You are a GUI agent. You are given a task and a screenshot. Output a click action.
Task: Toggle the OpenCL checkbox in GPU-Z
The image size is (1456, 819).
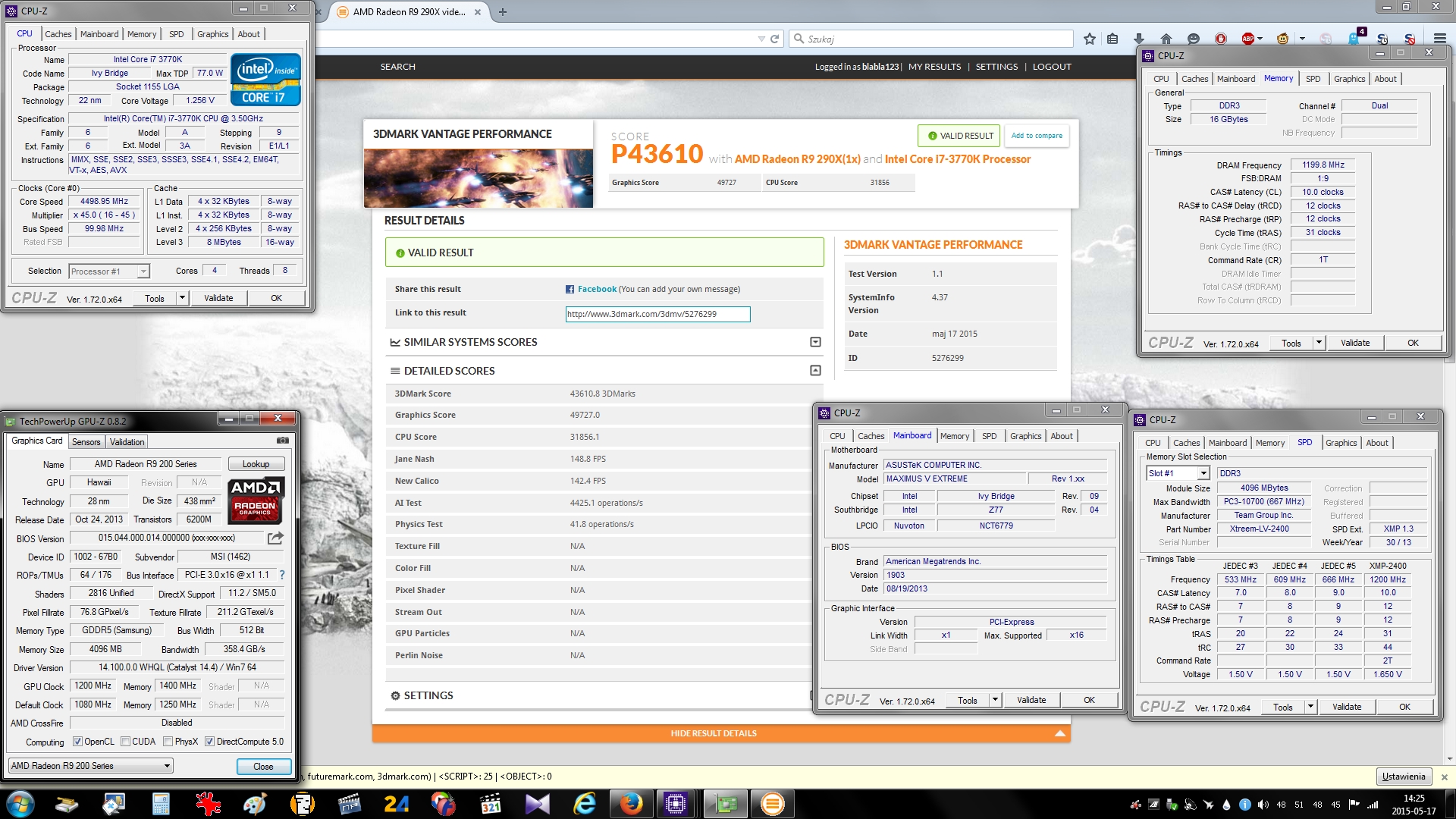[x=77, y=742]
